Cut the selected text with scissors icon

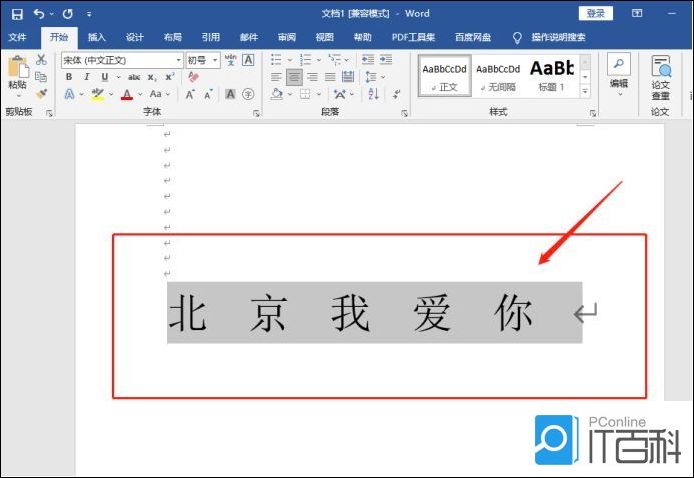(41, 59)
